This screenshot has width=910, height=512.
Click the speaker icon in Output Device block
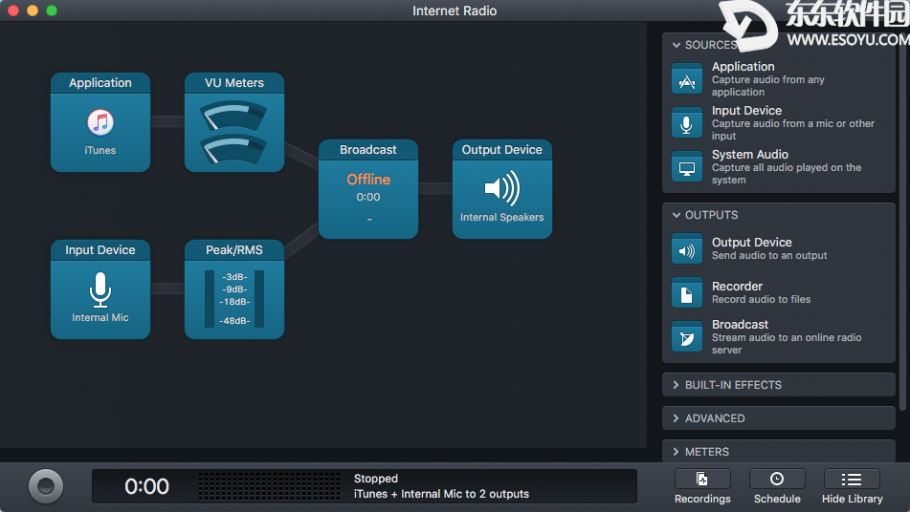[502, 188]
